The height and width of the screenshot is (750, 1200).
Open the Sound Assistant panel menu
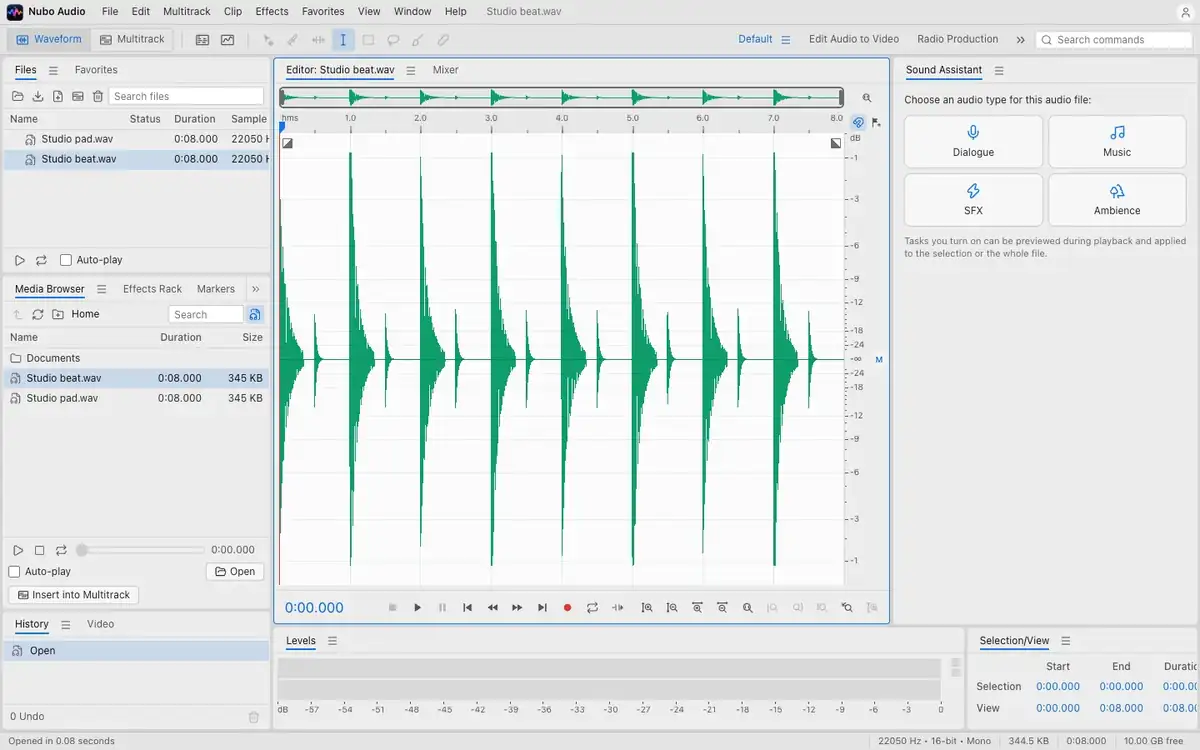tap(999, 70)
